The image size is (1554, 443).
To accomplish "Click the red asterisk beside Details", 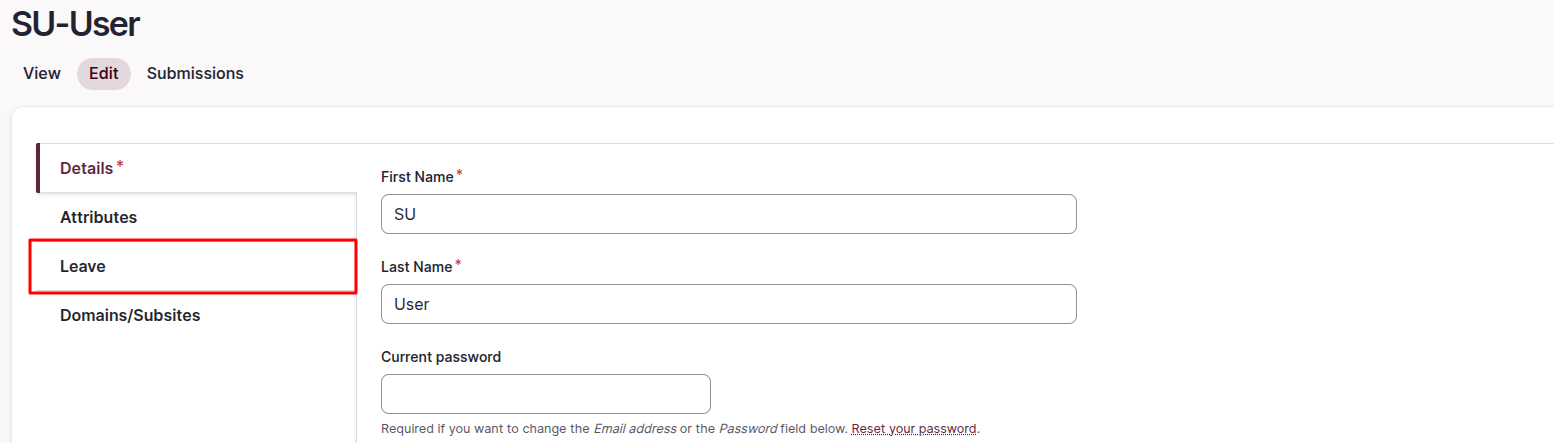I will click(120, 164).
